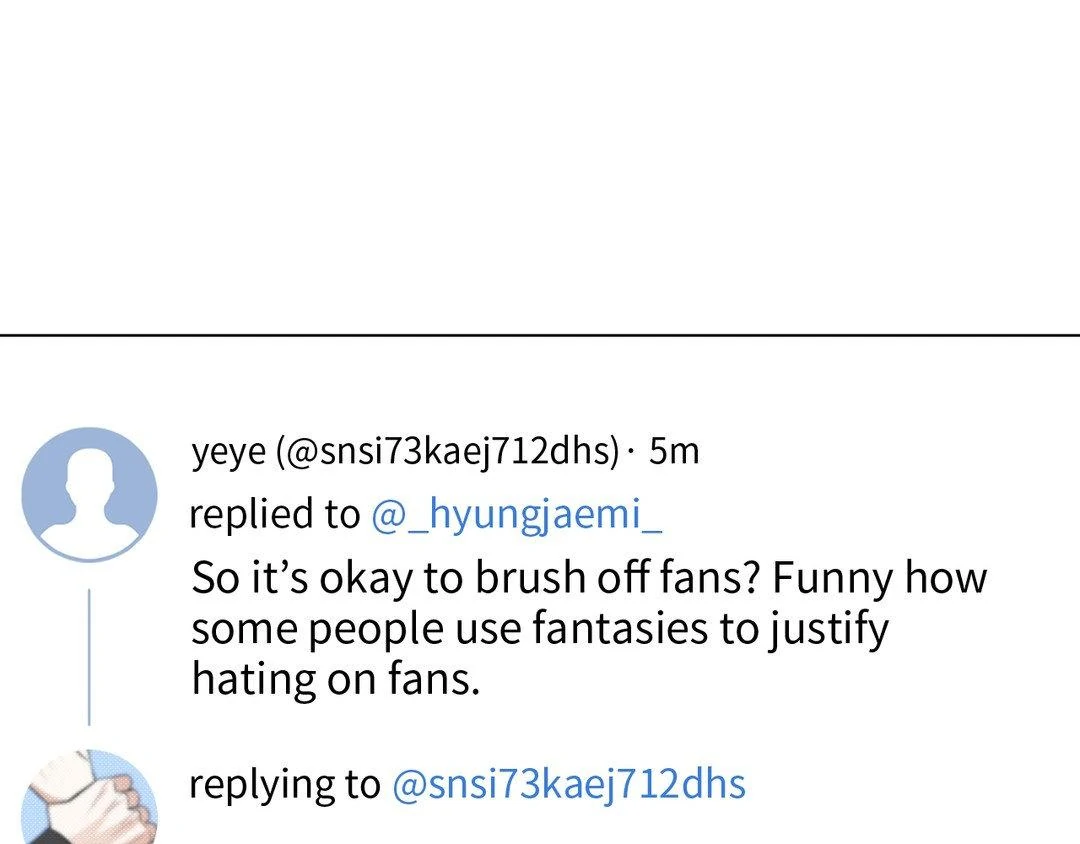Click the dot separator before the timestamp
Viewport: 1080px width, 844px height.
630,453
